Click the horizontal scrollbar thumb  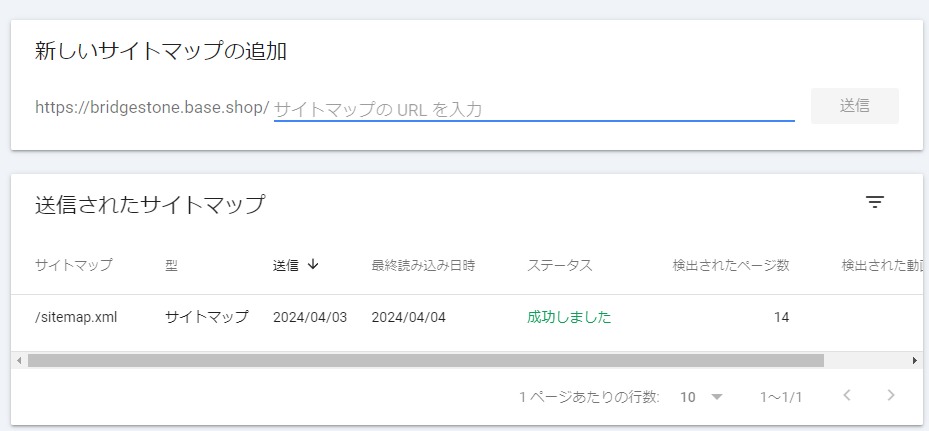(425, 360)
